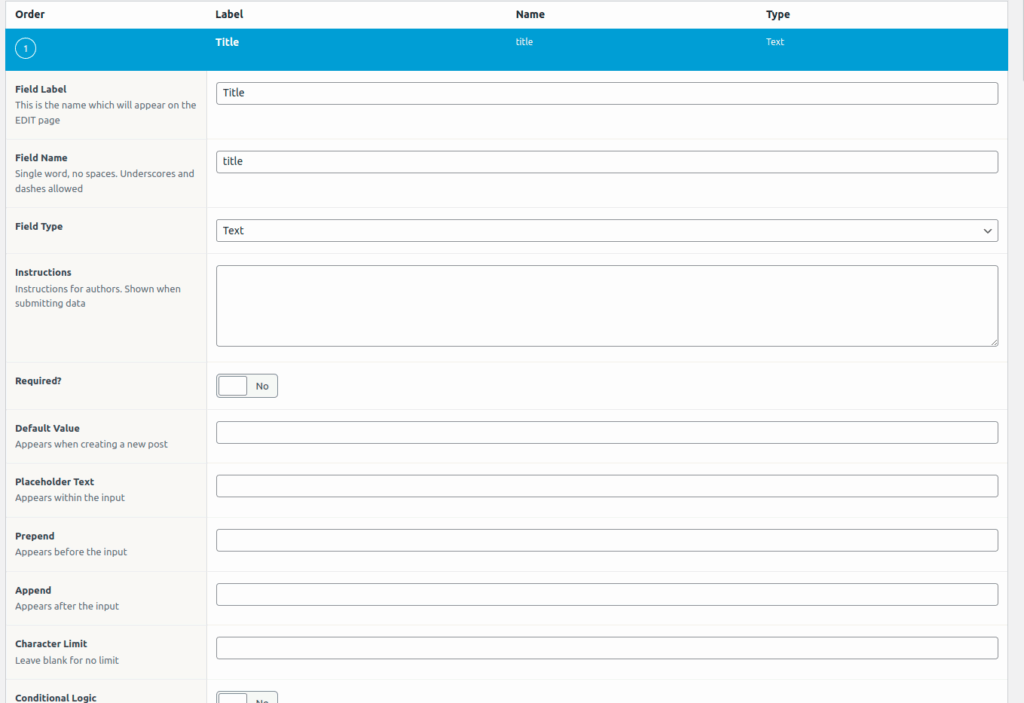Click the Append input field

(x=606, y=595)
